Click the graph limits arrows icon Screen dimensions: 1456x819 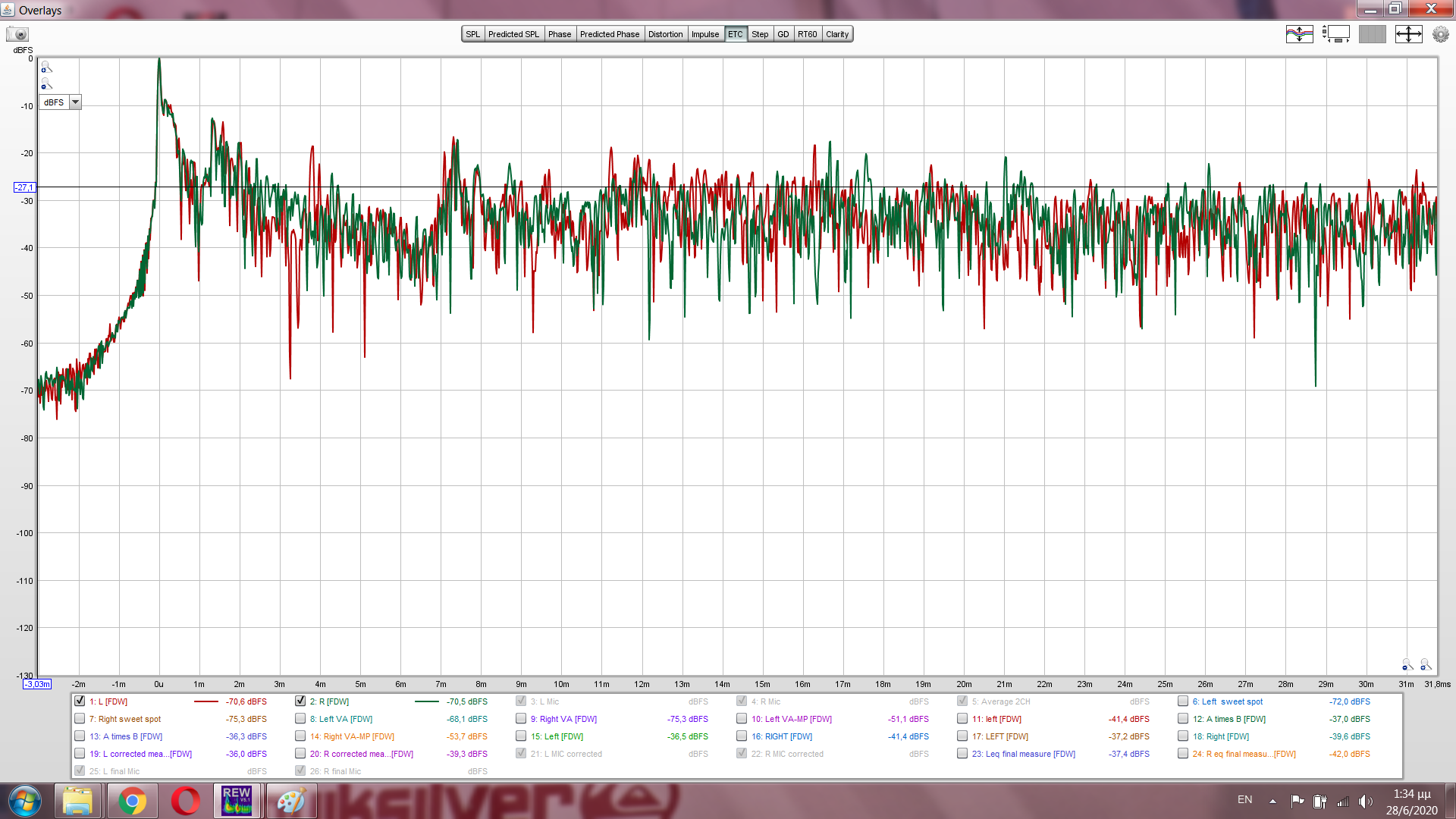1408,34
